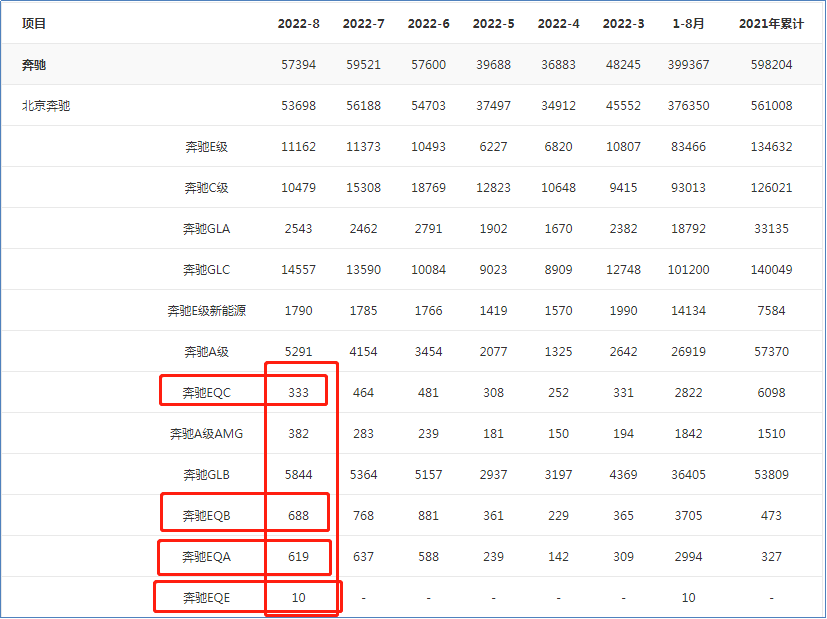Click the 688 cell in 奔驰EQB row
Viewport: 827px width, 619px height.
point(299,516)
